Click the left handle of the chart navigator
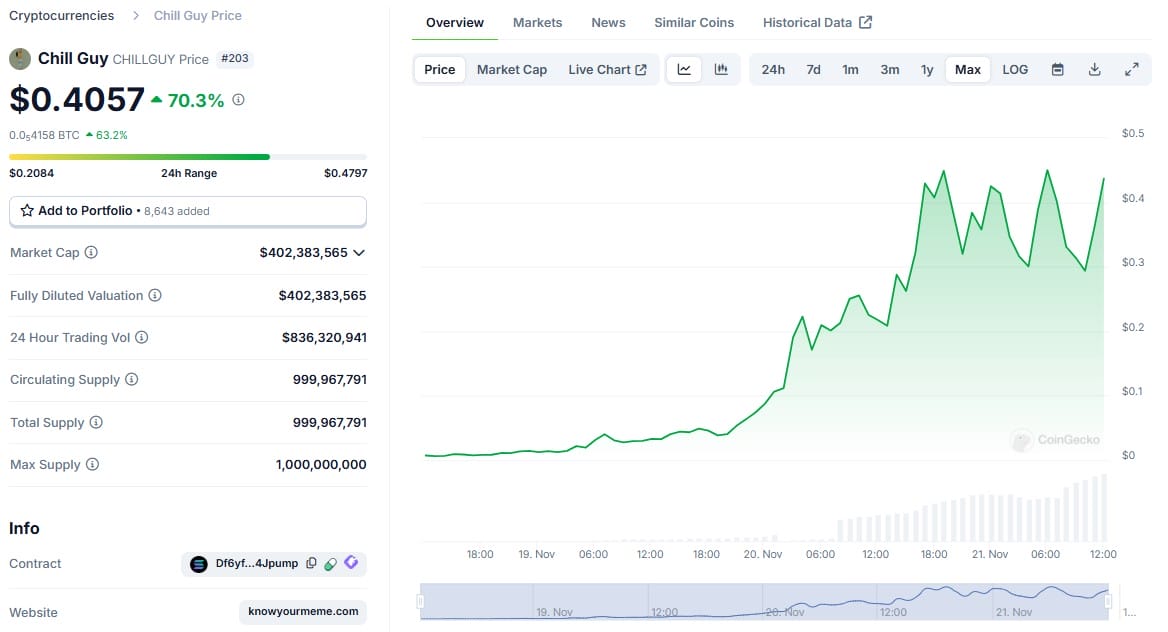Screen dimensions: 1168x632 pyautogui.click(x=420, y=601)
